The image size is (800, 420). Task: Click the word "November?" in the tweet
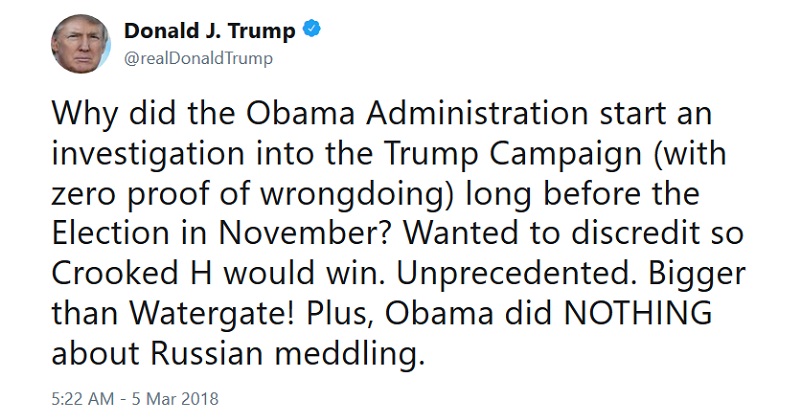pyautogui.click(x=307, y=233)
